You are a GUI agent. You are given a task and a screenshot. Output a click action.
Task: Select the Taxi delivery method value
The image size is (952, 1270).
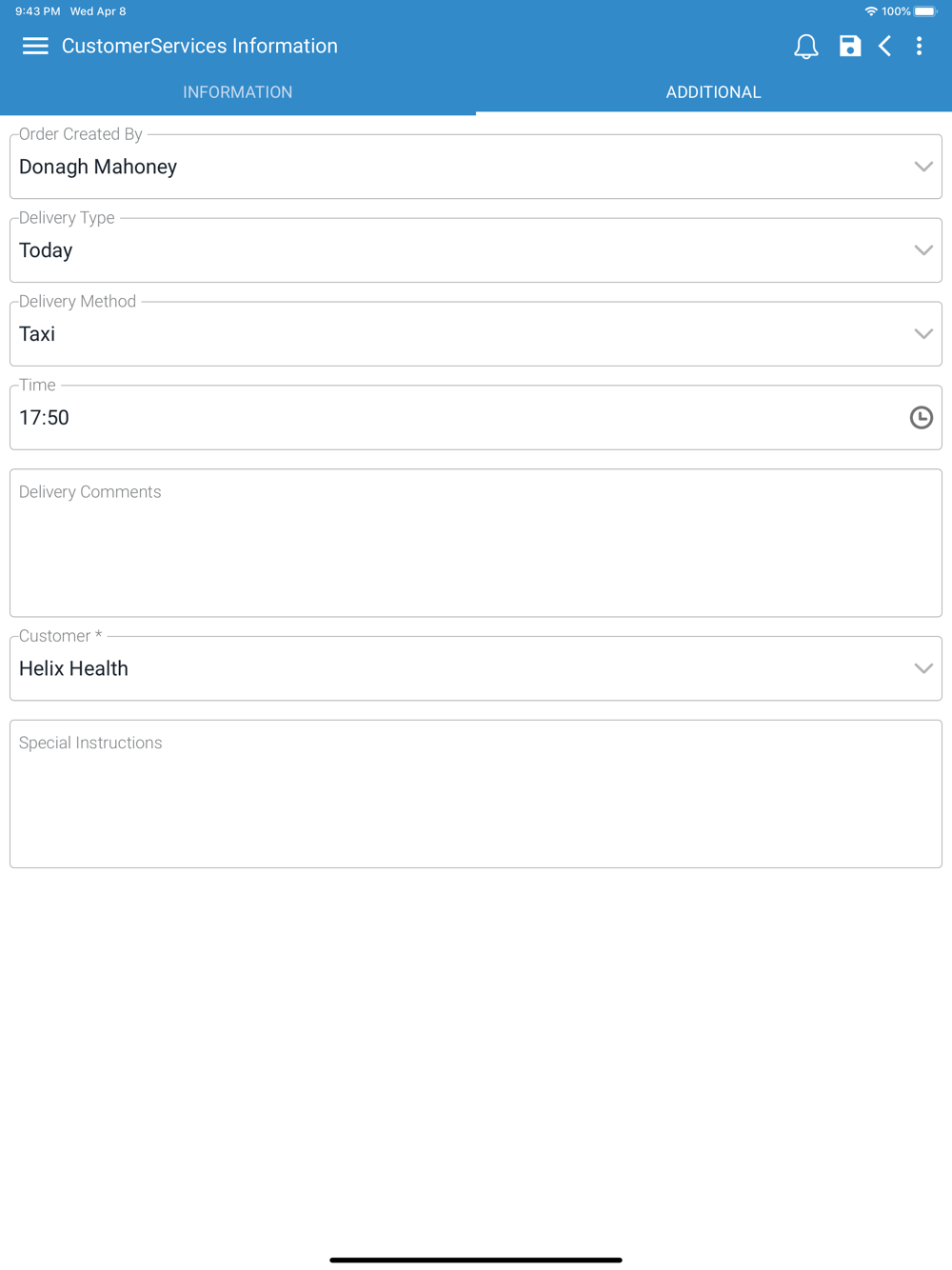(x=38, y=334)
